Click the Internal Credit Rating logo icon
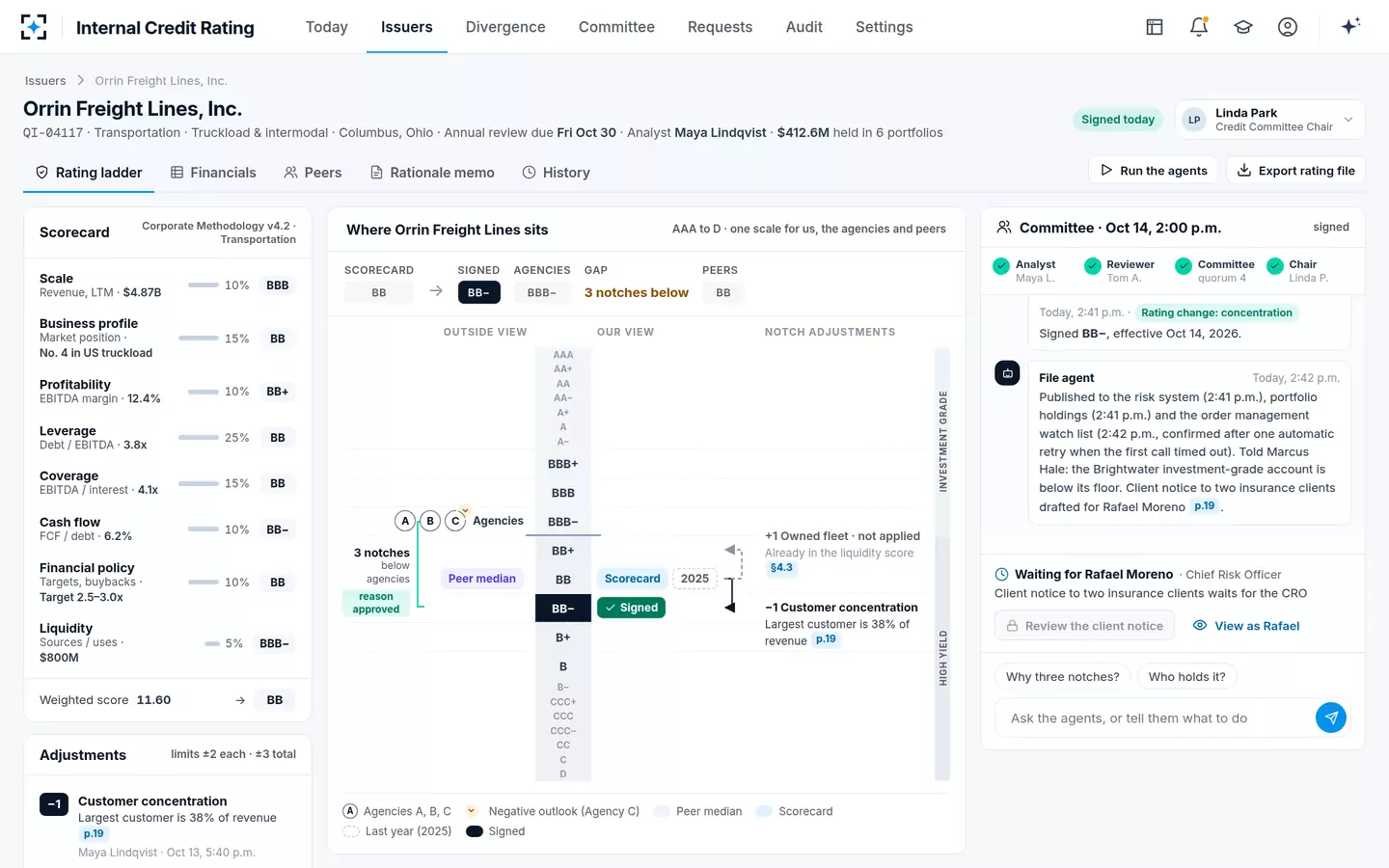The width and height of the screenshot is (1389, 868). [34, 27]
